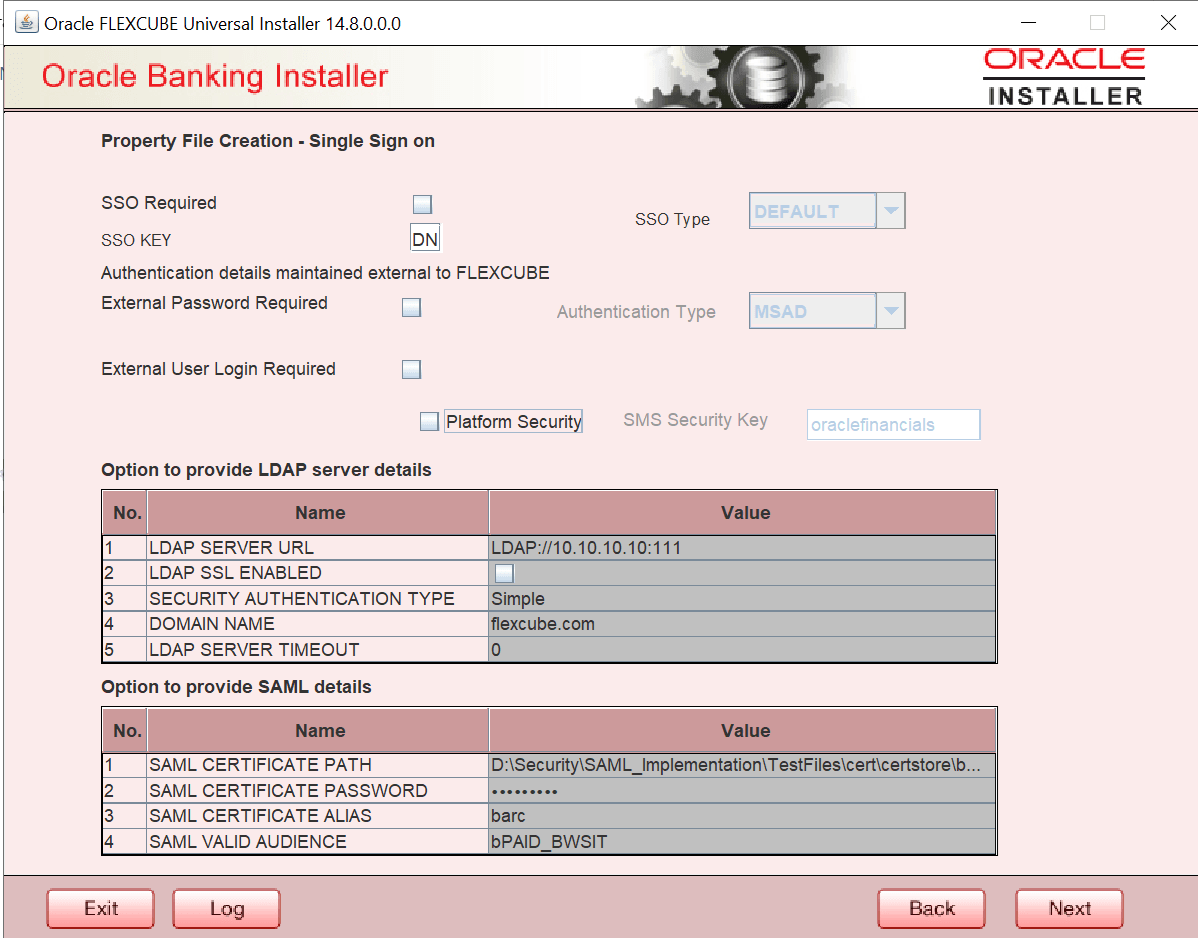The width and height of the screenshot is (1198, 938).
Task: Open the SSO Type dropdown arrow
Action: (891, 211)
